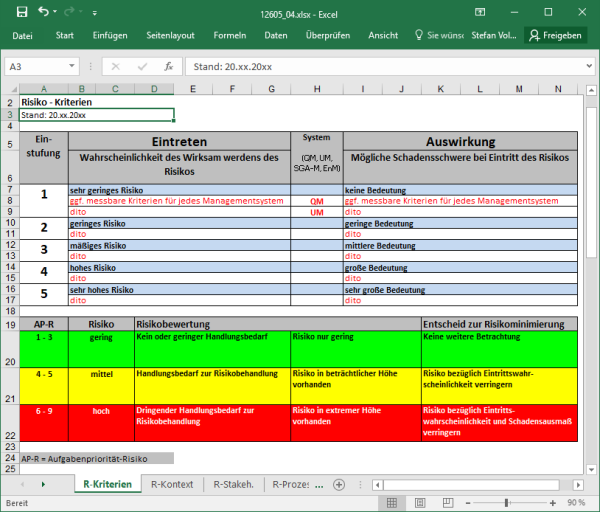This screenshot has width=600, height=512.
Task: Switch to the R-Kontext sheet tab
Action: tap(172, 485)
